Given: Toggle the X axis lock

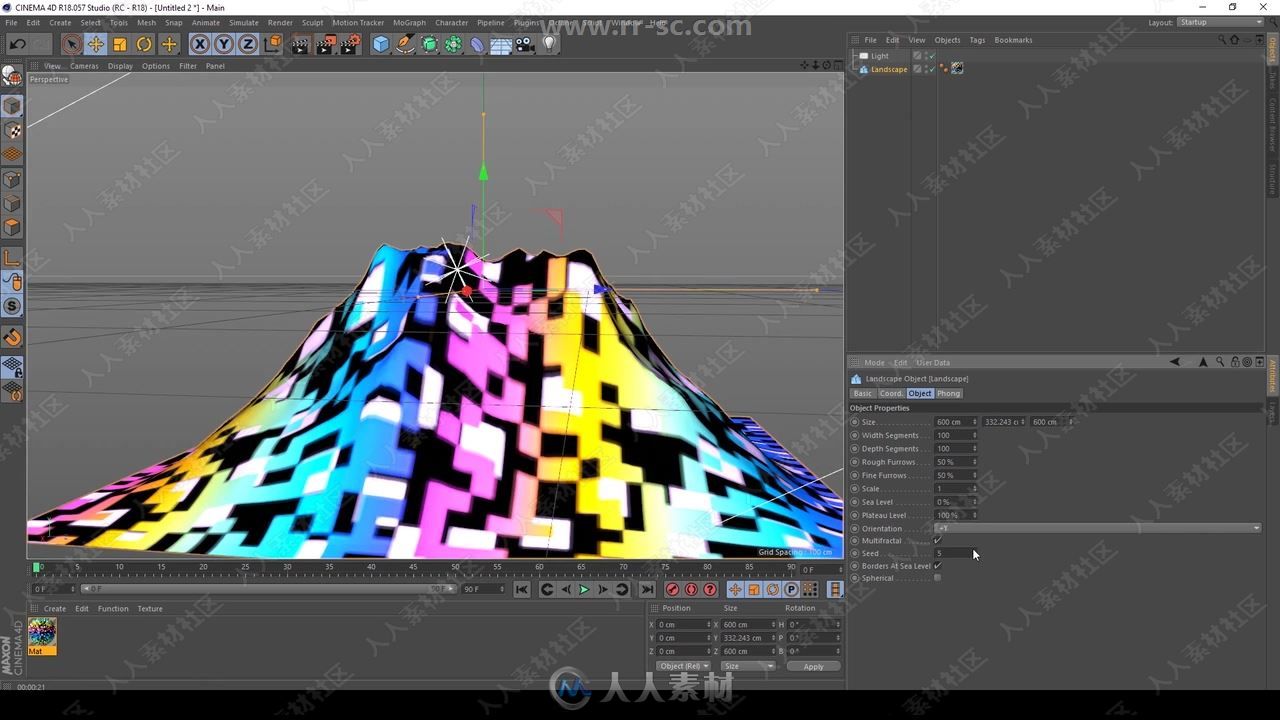Looking at the screenshot, I should tap(200, 44).
